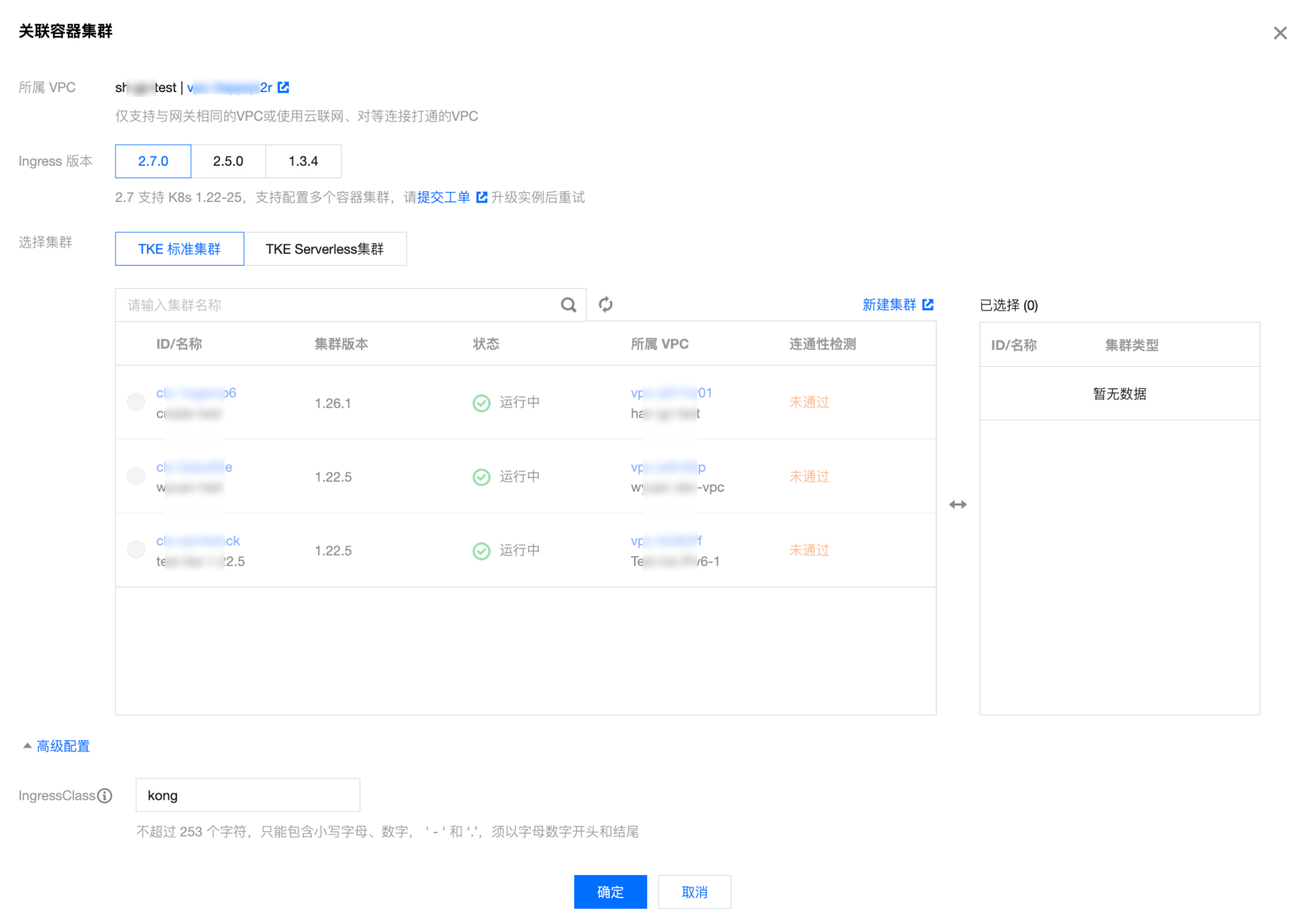Screen dimensions: 1309x924
Task: Click IngressClass info icon
Action: [x=105, y=795]
